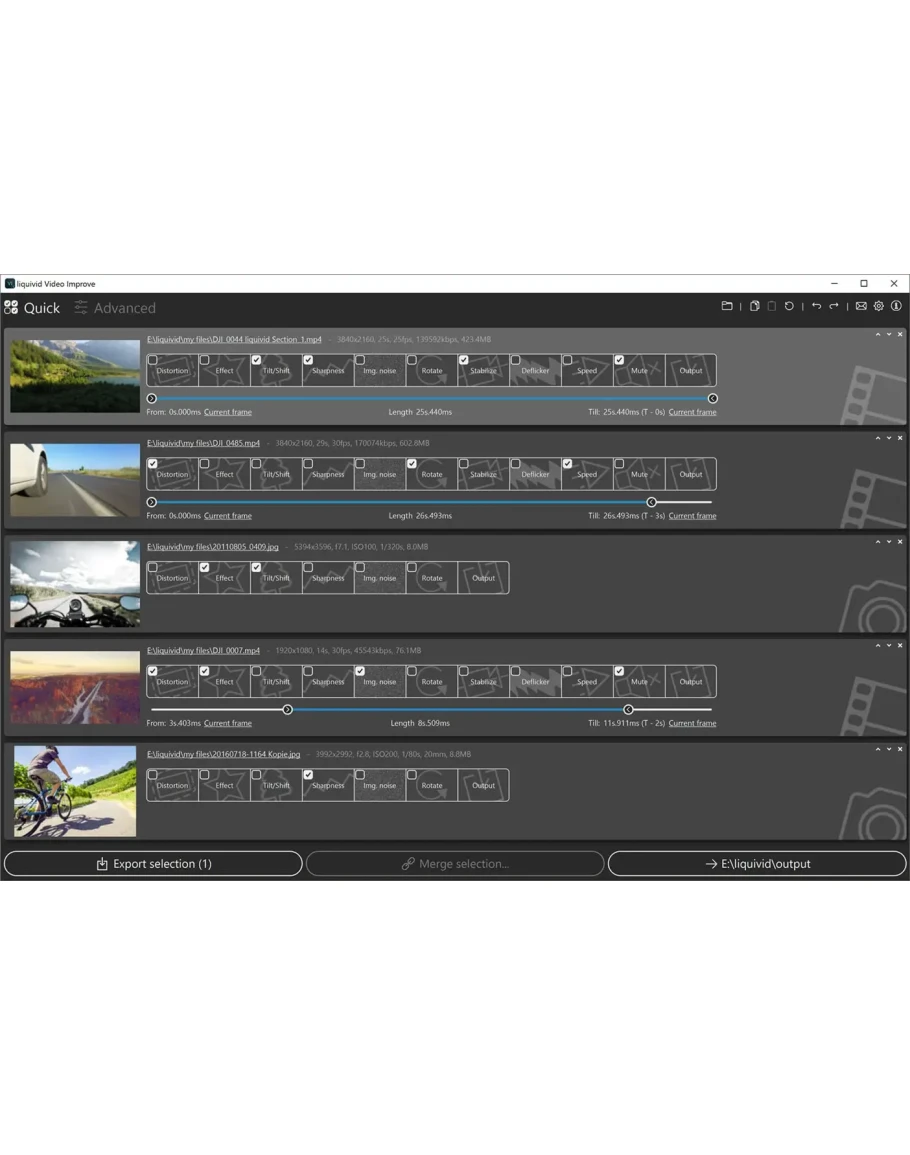The image size is (910, 1155).
Task: Click end trim handle on DJI_0485.mp4 slider
Action: click(x=652, y=502)
